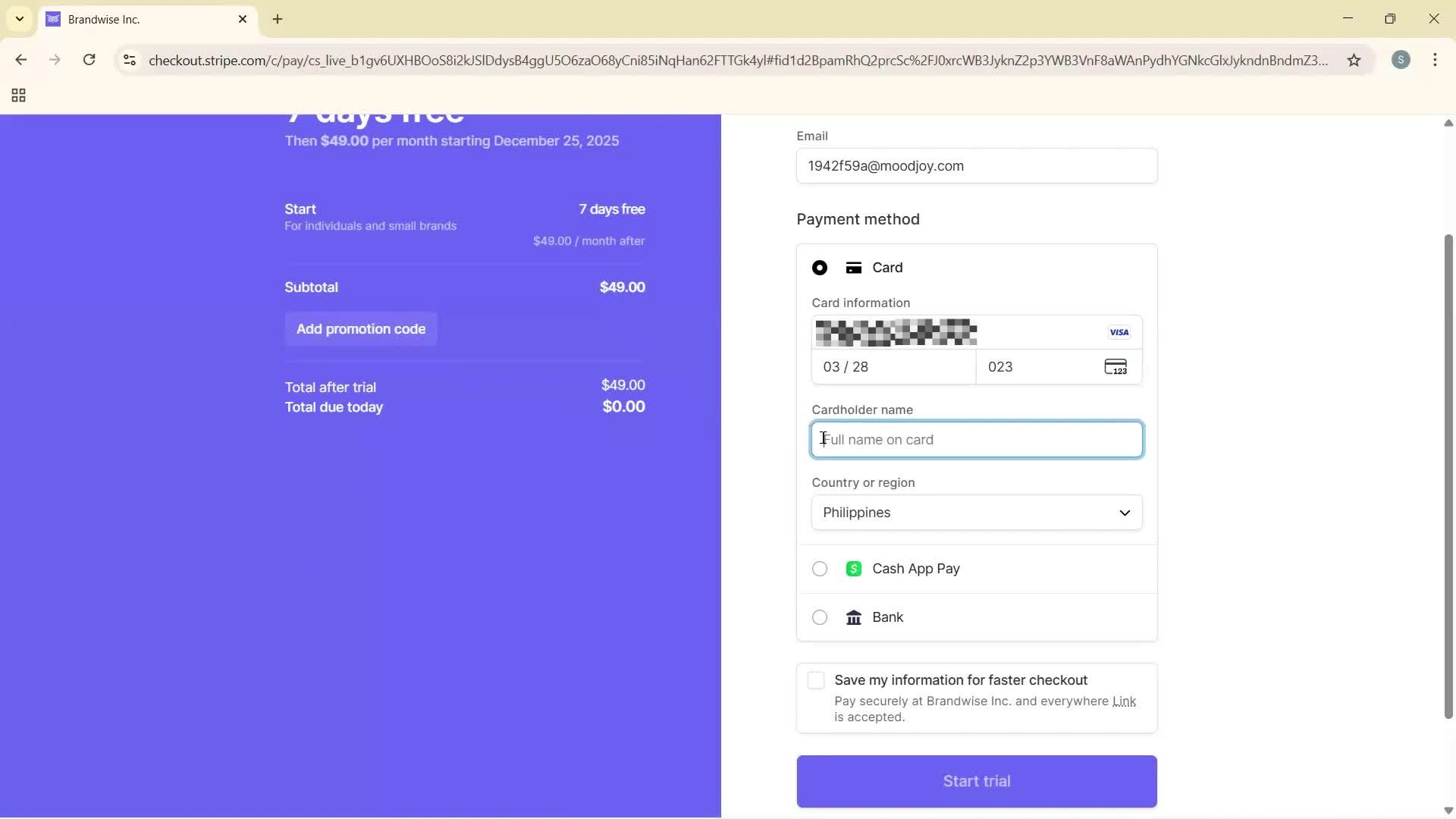Click the Bank payment method icon
The image size is (1456, 819).
coord(855,617)
